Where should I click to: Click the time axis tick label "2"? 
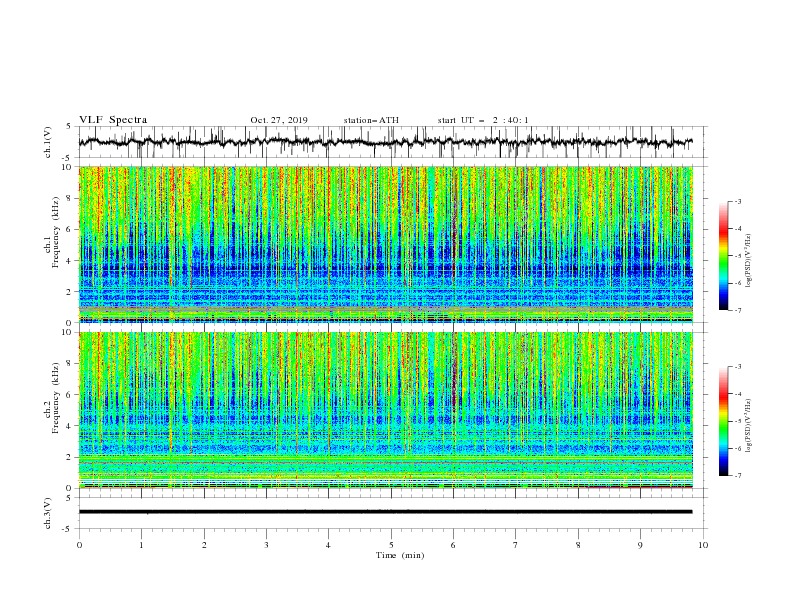click(204, 545)
